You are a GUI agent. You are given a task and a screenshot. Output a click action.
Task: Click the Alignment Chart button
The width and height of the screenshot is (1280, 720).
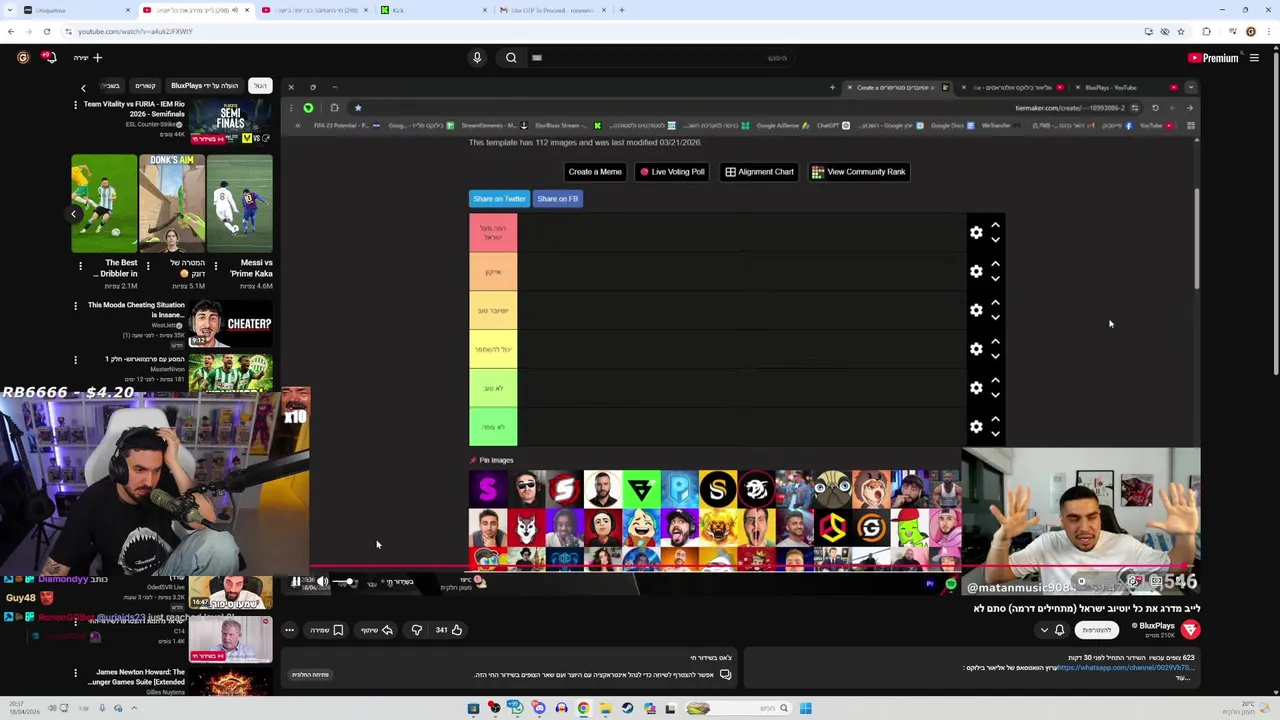coord(760,172)
